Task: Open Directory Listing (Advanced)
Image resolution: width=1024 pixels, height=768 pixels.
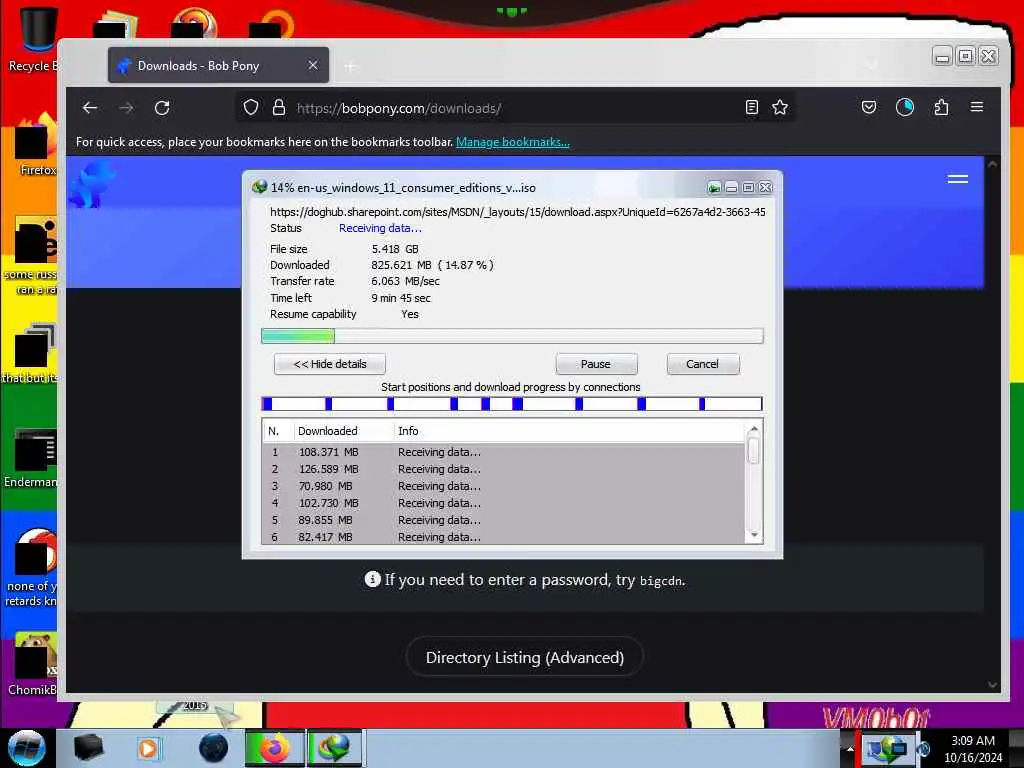Action: (x=525, y=657)
